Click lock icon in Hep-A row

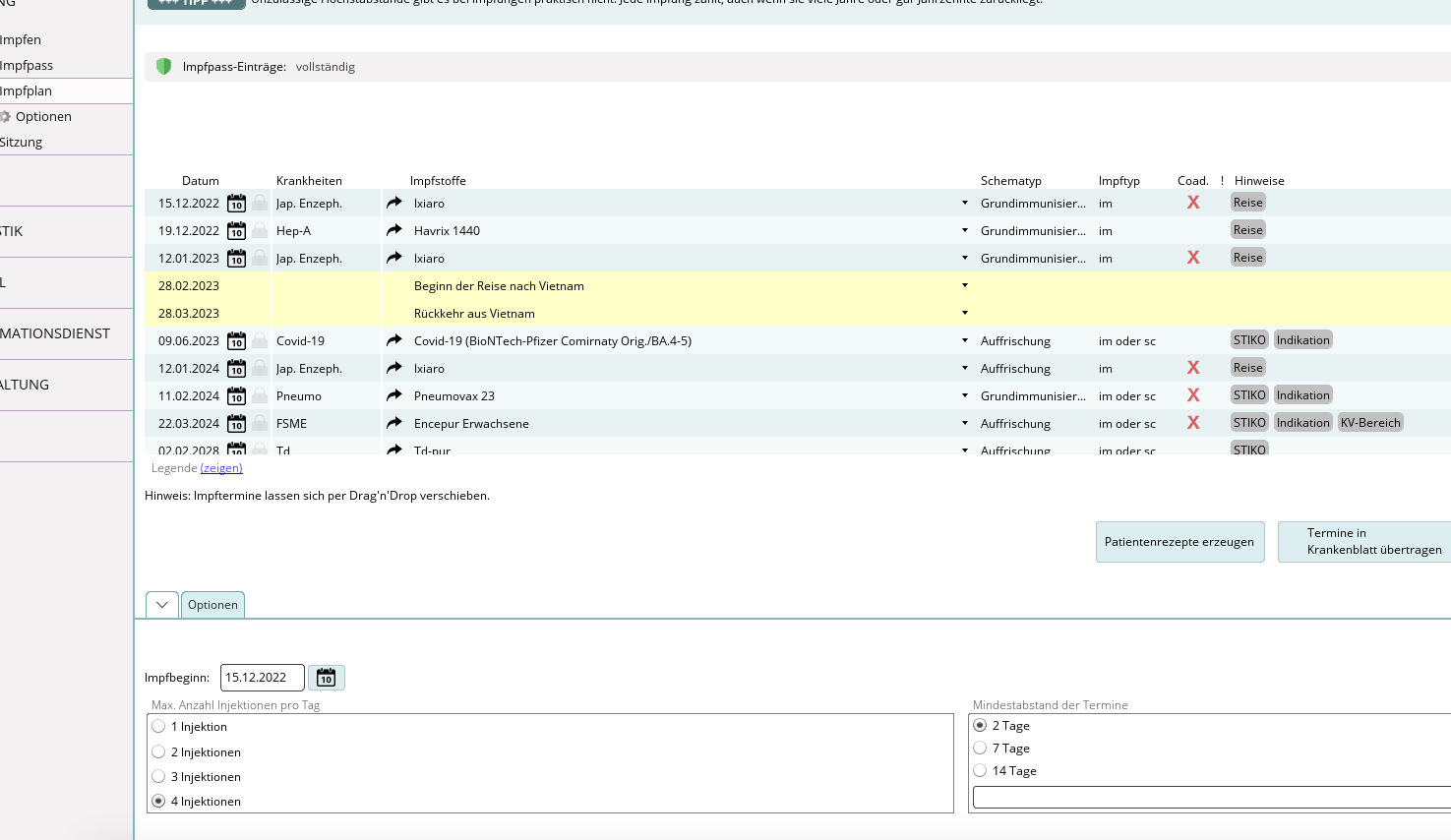[260, 230]
